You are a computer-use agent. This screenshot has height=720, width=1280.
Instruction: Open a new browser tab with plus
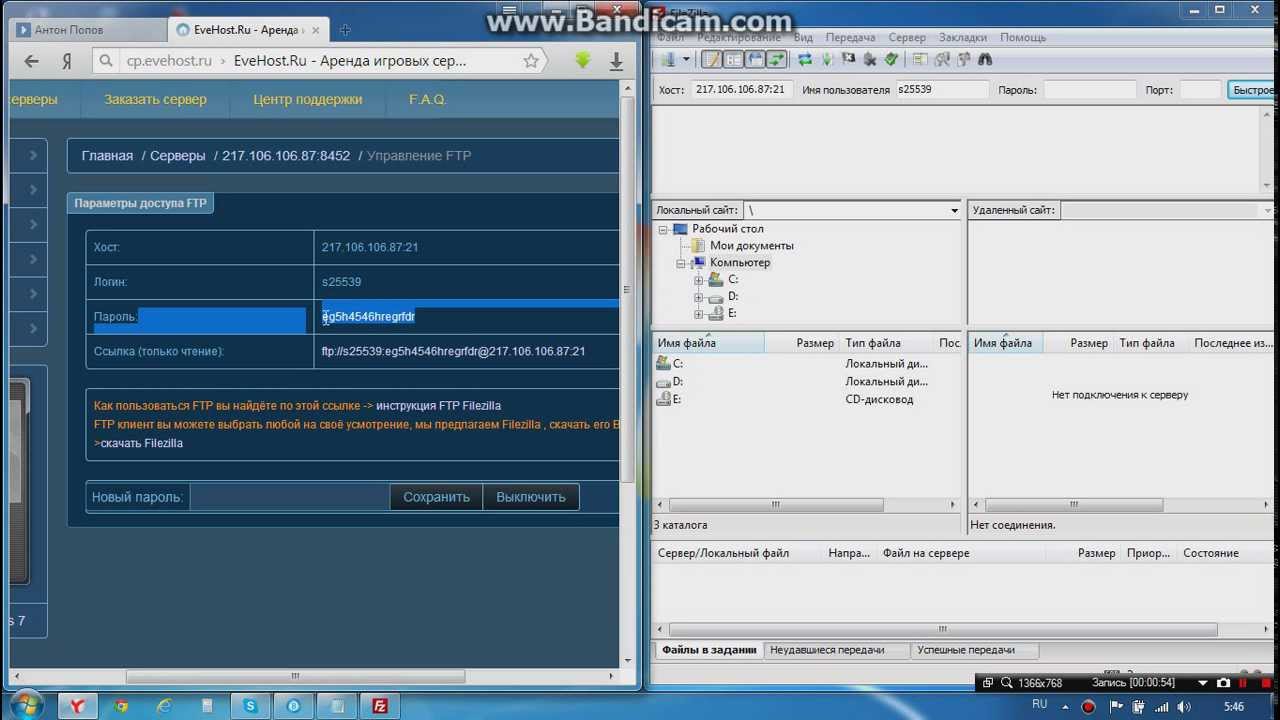tap(345, 30)
